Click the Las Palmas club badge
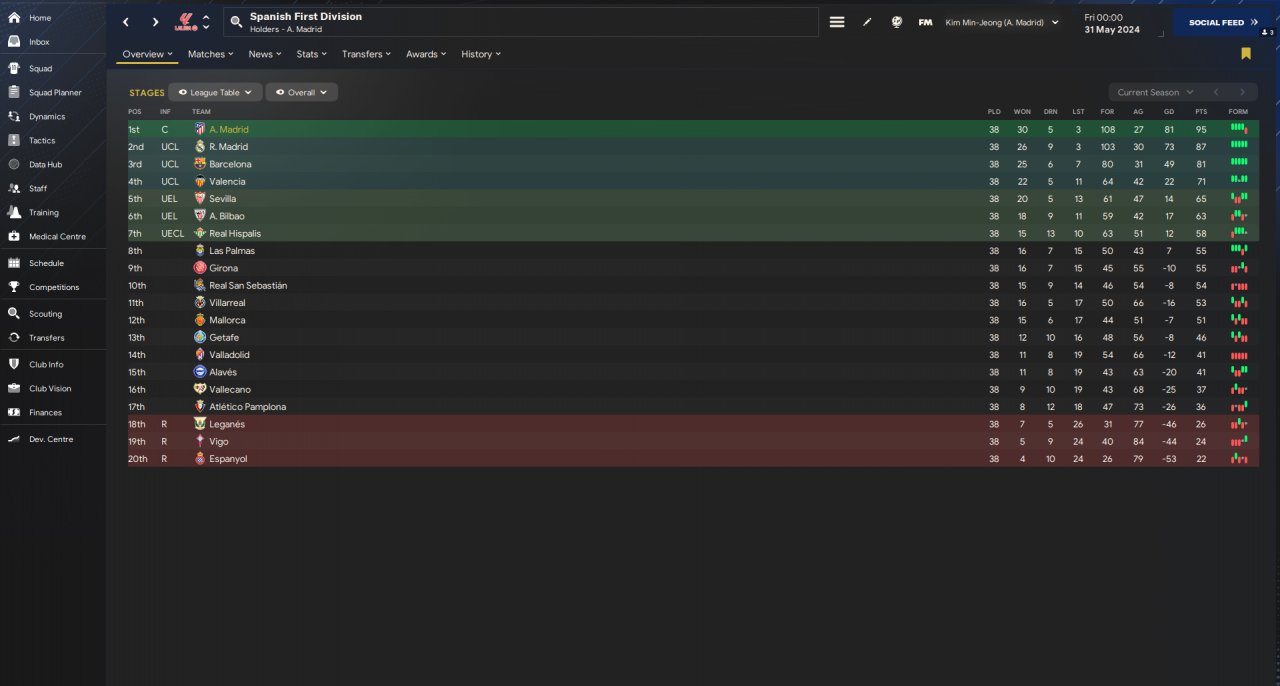 pos(200,251)
